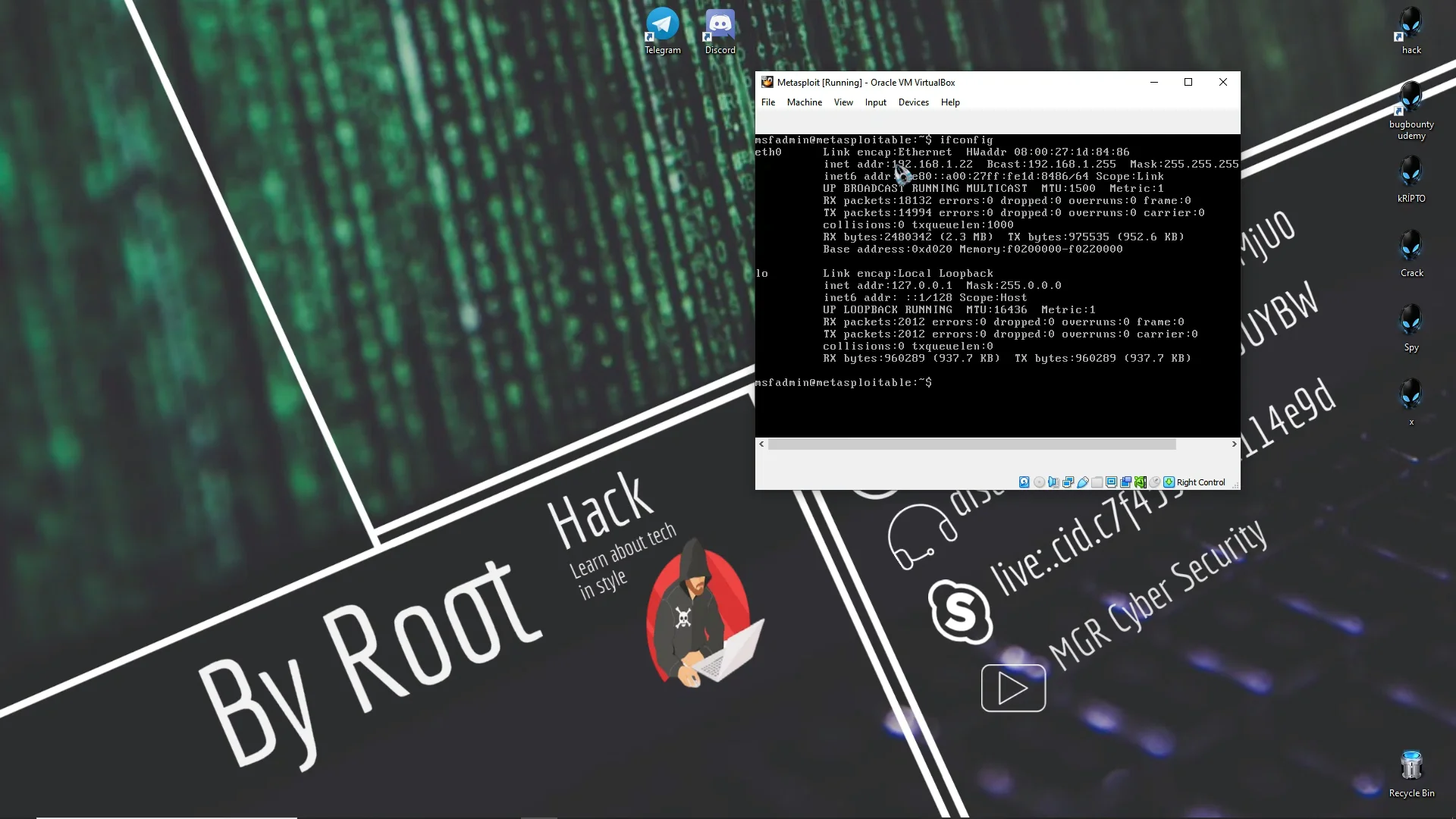Click the host key arrow icon
Viewport: 1456px width, 819px height.
(1169, 482)
